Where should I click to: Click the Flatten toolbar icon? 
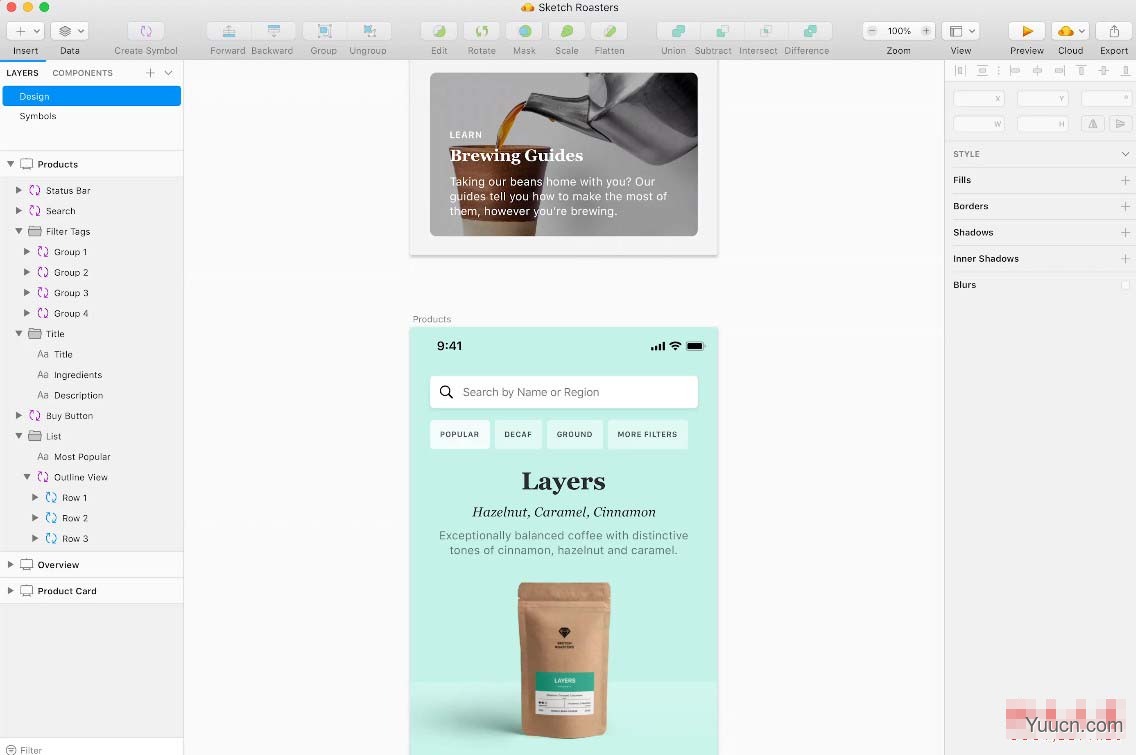[x=609, y=32]
